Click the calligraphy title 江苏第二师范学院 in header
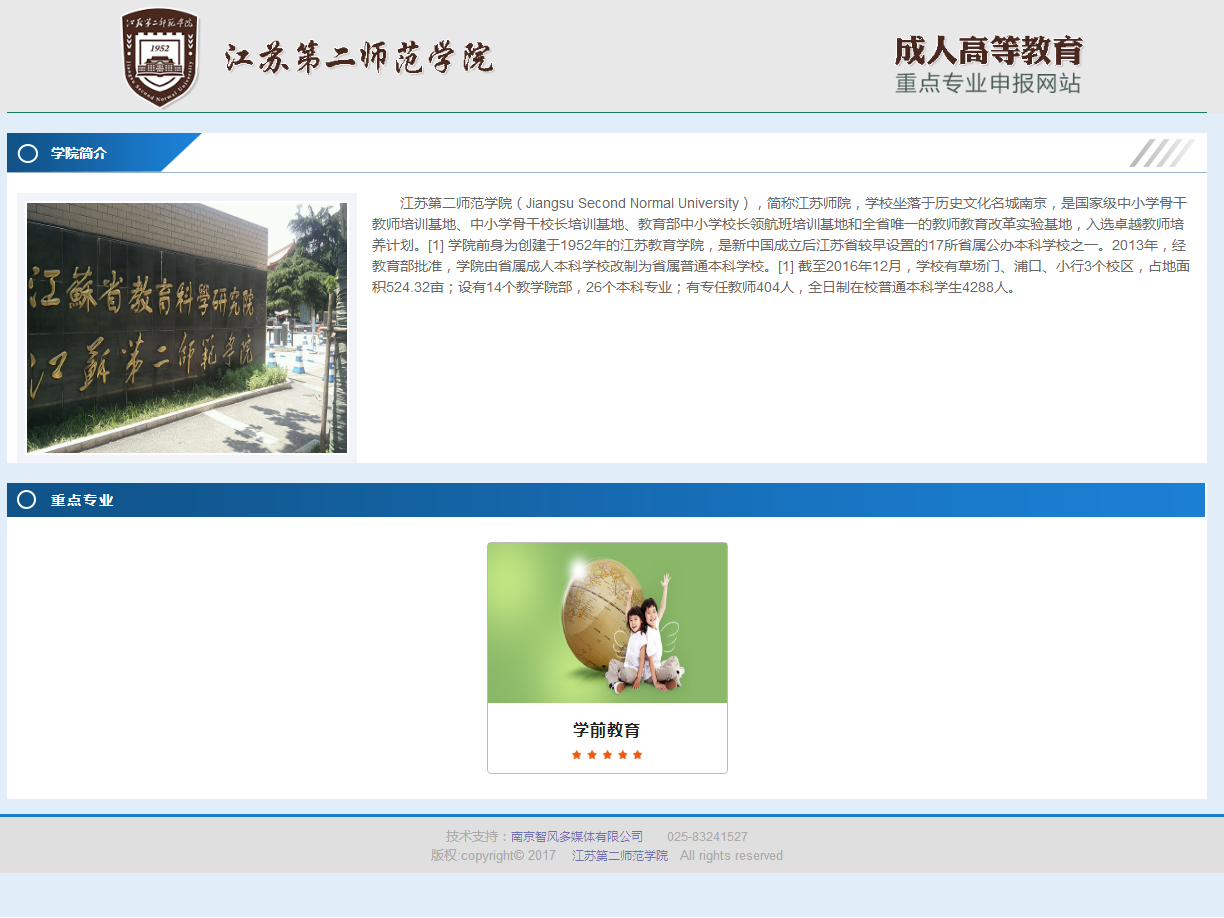 (x=359, y=58)
